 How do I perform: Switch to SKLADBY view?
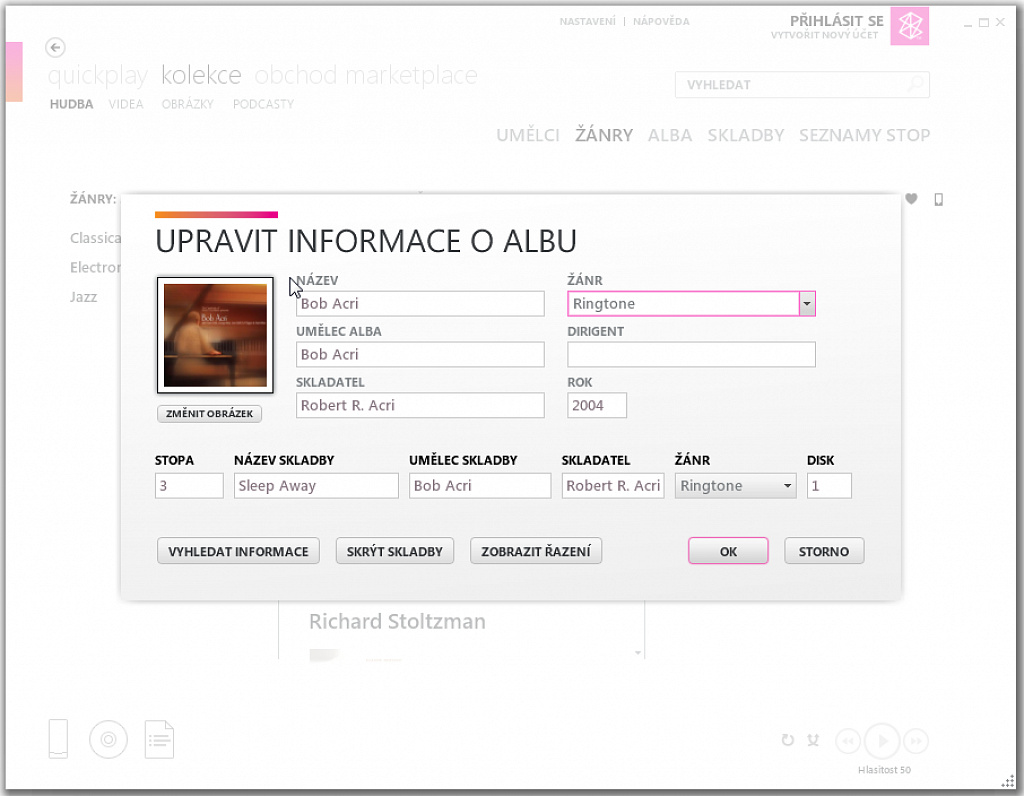pos(746,135)
